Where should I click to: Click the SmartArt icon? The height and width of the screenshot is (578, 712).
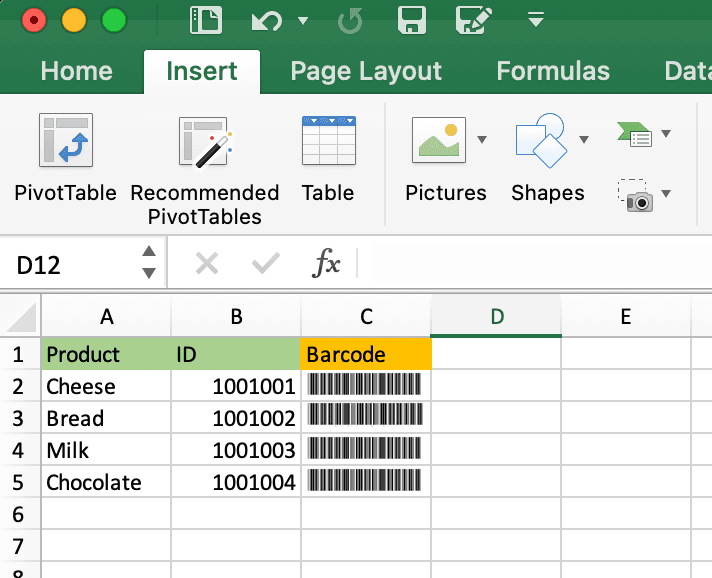point(635,134)
